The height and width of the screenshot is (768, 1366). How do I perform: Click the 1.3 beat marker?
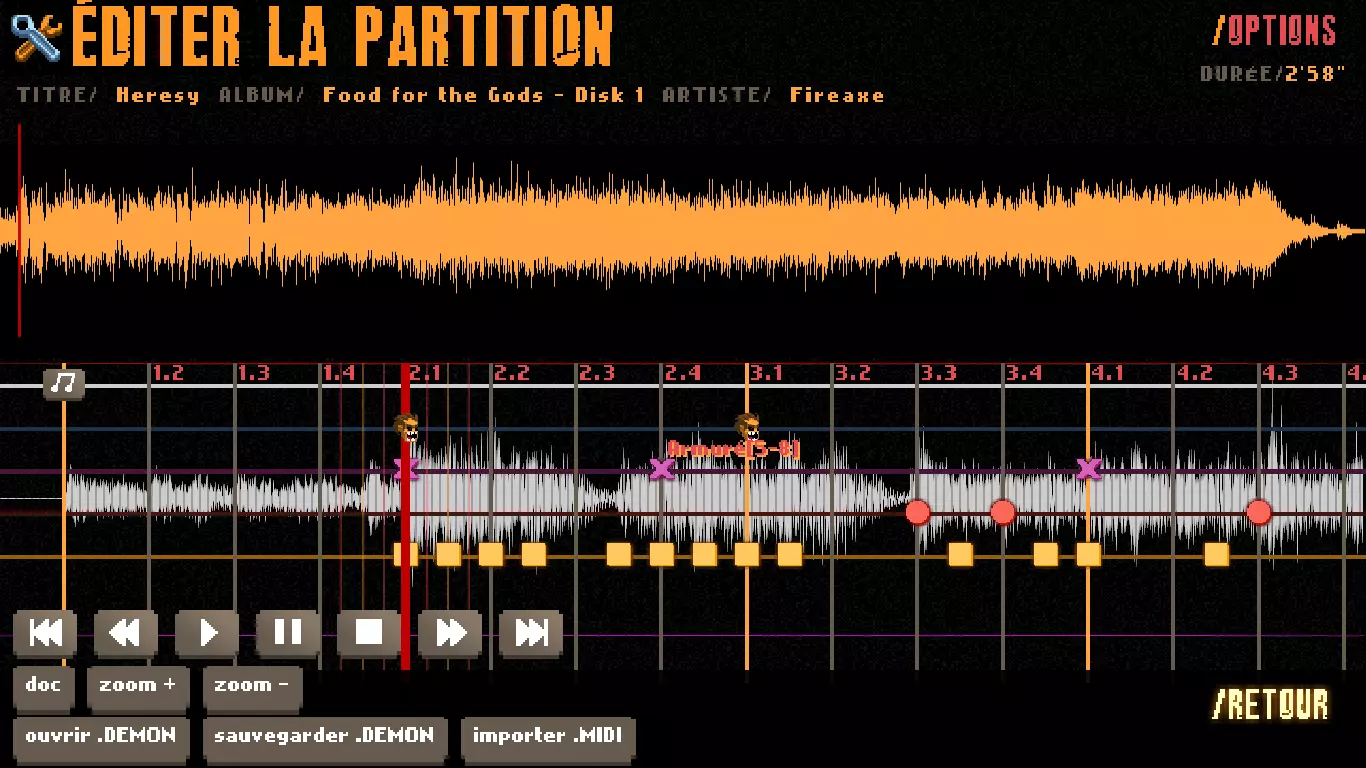(254, 374)
